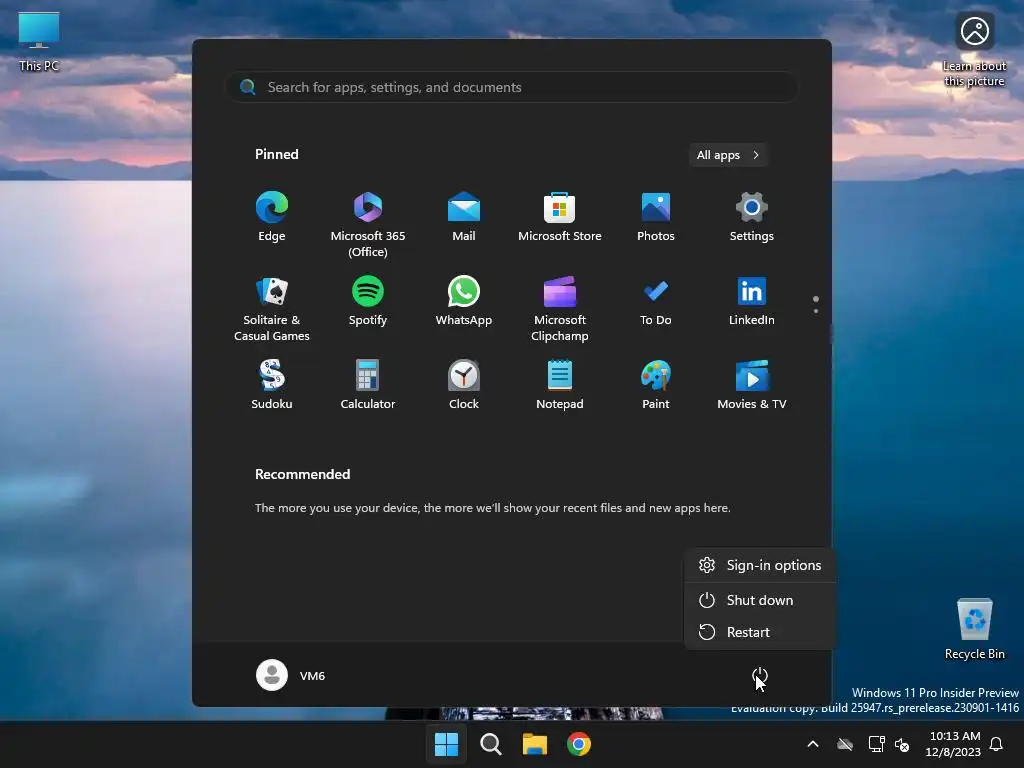
Task: Launch Notepad
Action: [560, 385]
